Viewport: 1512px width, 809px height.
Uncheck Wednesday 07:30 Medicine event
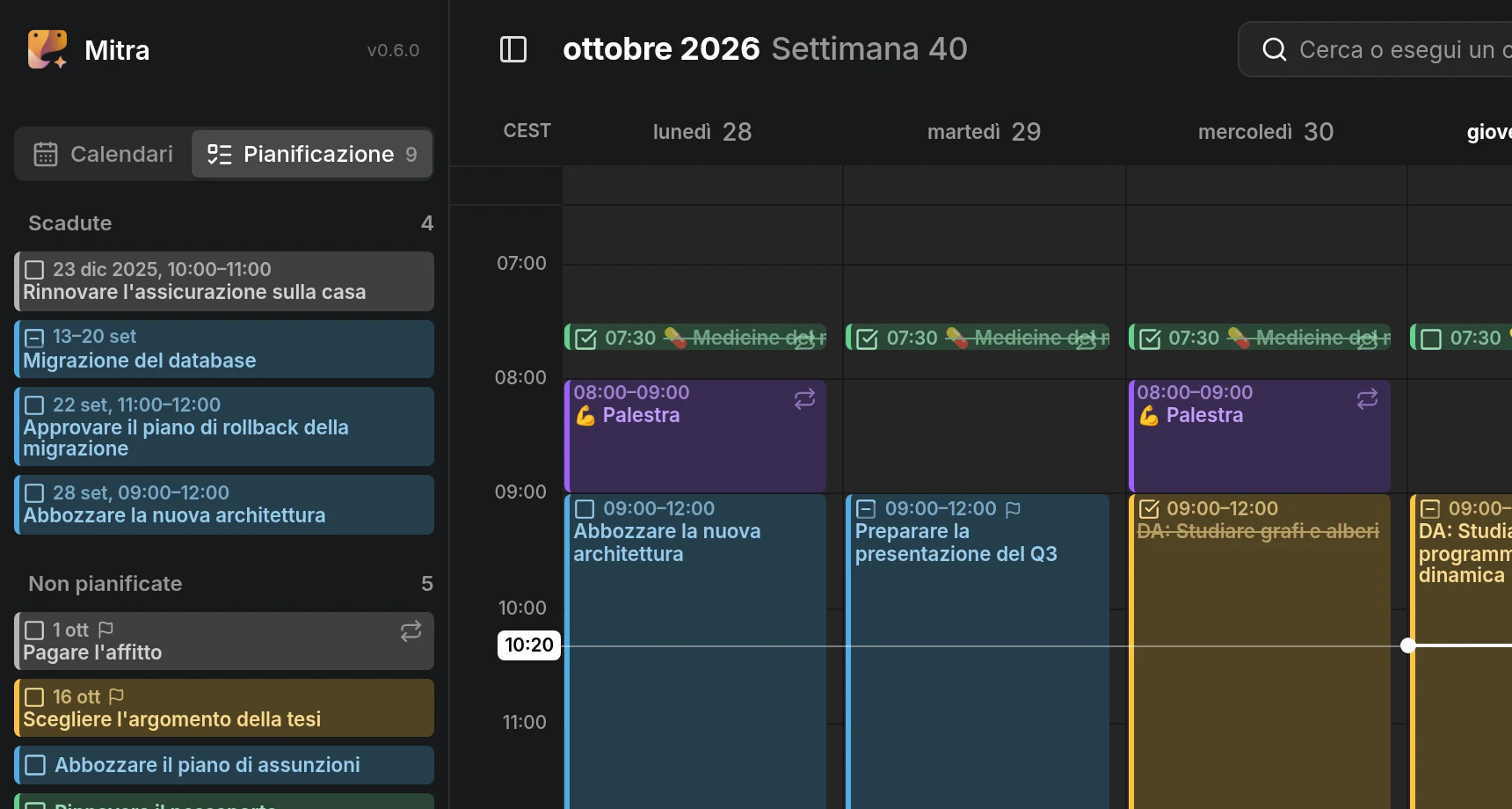point(1149,339)
